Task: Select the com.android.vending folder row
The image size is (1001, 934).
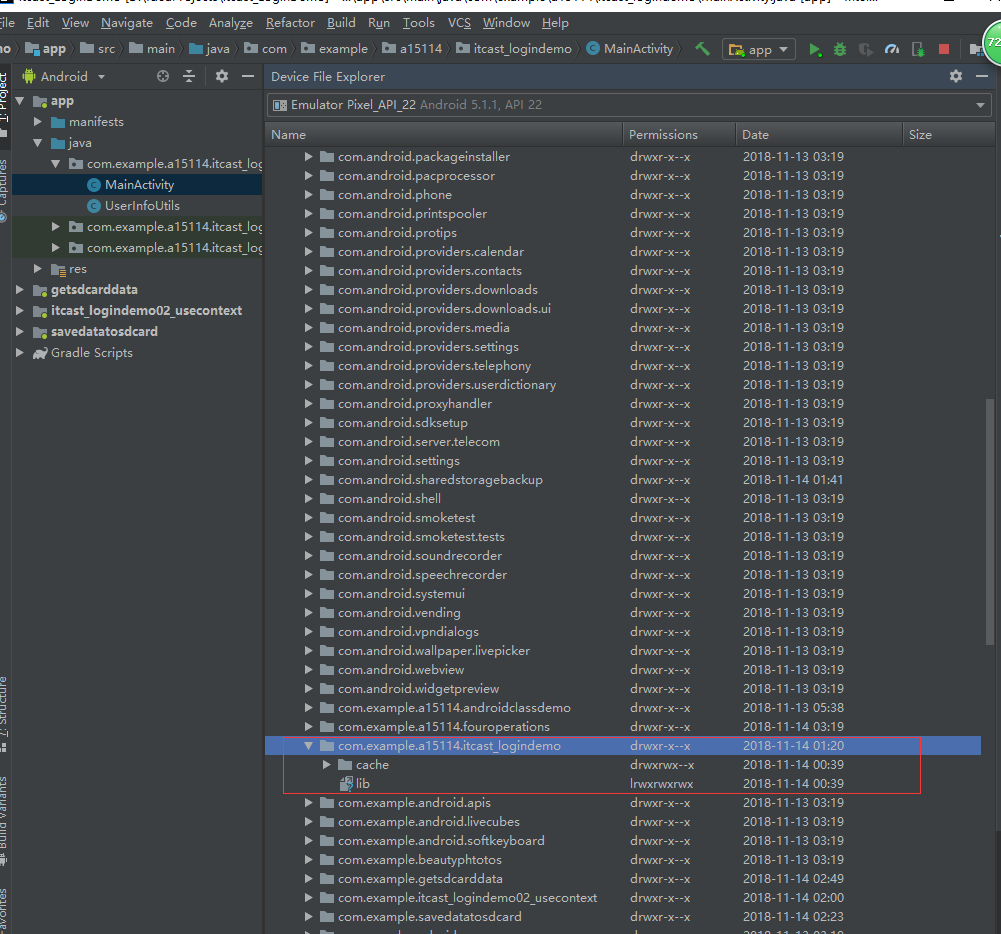Action: tap(622, 612)
